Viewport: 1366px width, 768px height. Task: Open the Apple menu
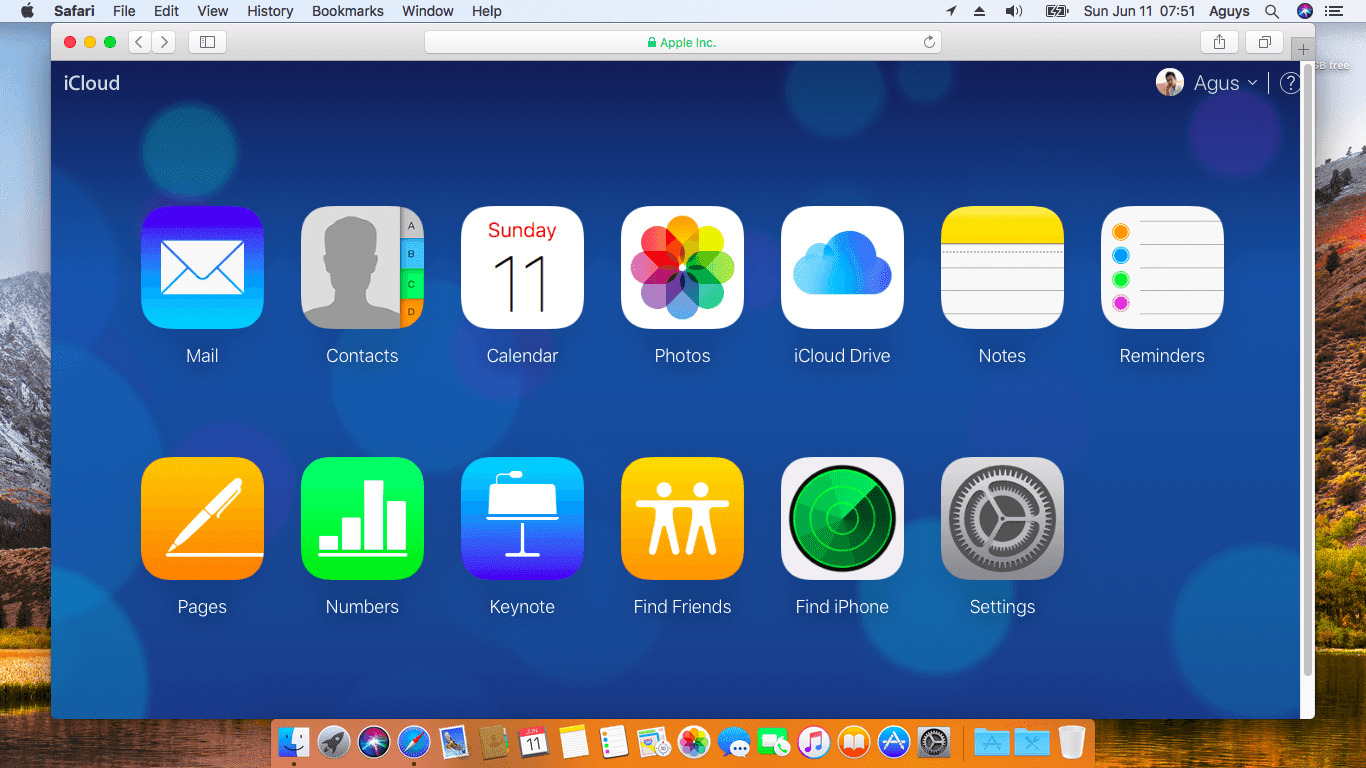point(27,11)
